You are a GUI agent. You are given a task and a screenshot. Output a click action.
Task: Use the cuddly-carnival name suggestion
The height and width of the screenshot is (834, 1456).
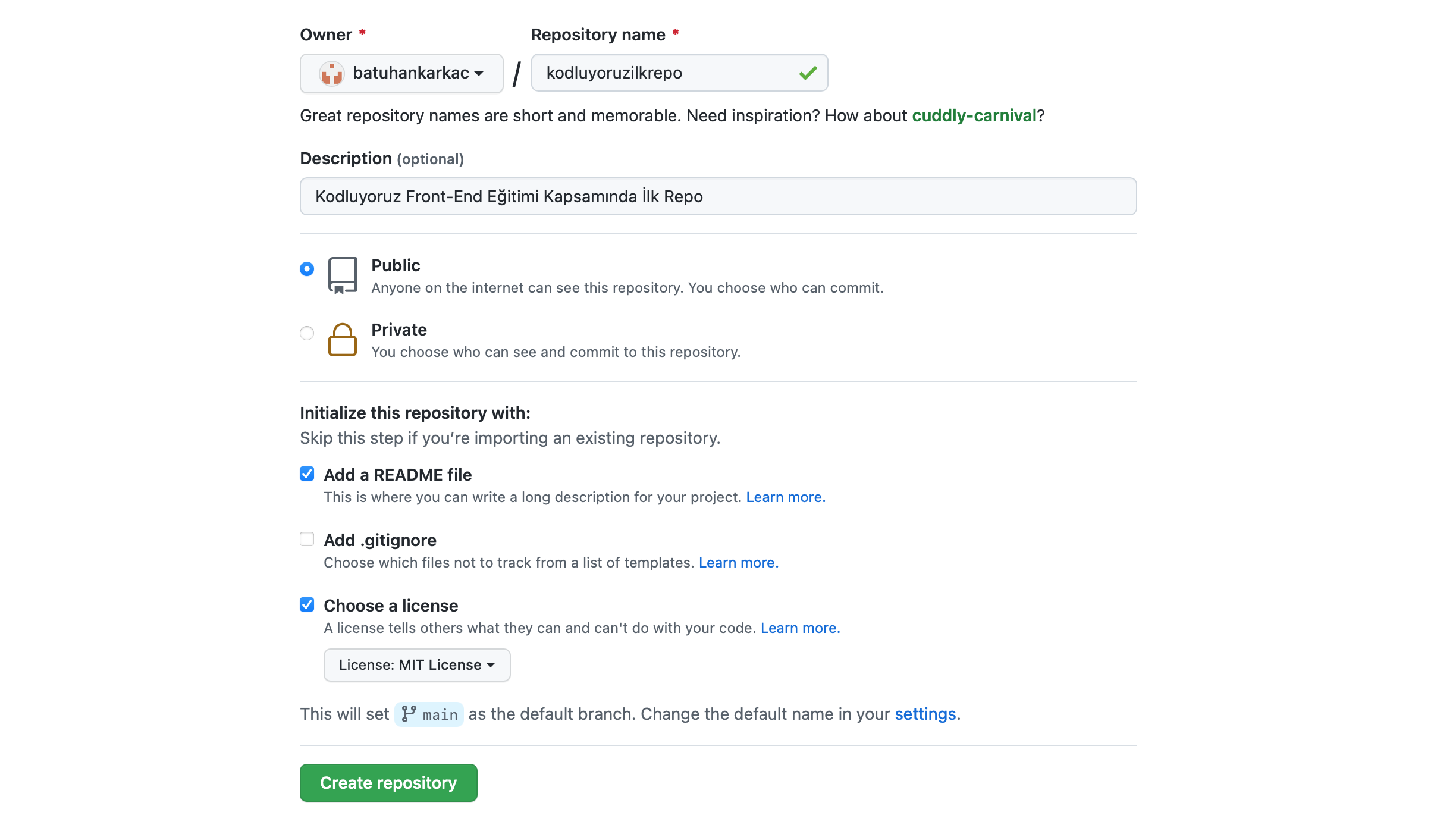point(974,115)
